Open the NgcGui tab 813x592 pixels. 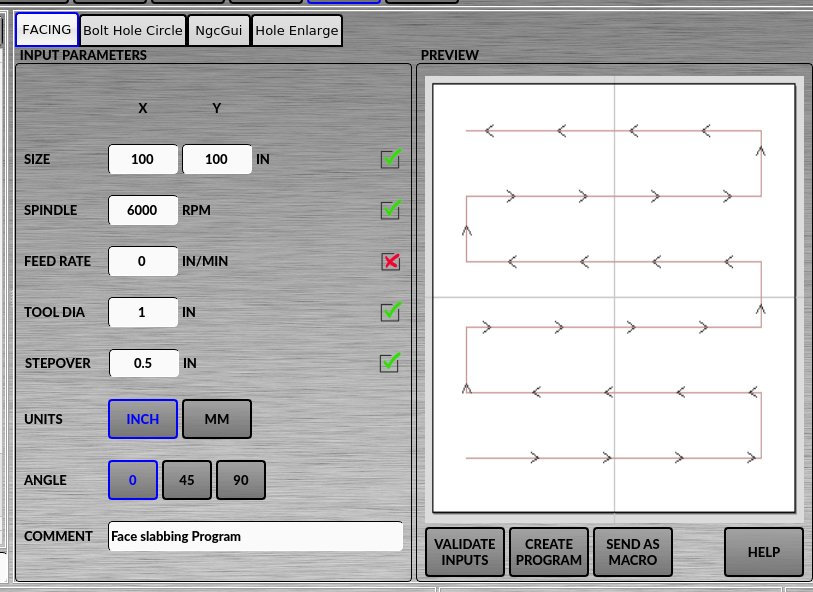[219, 31]
